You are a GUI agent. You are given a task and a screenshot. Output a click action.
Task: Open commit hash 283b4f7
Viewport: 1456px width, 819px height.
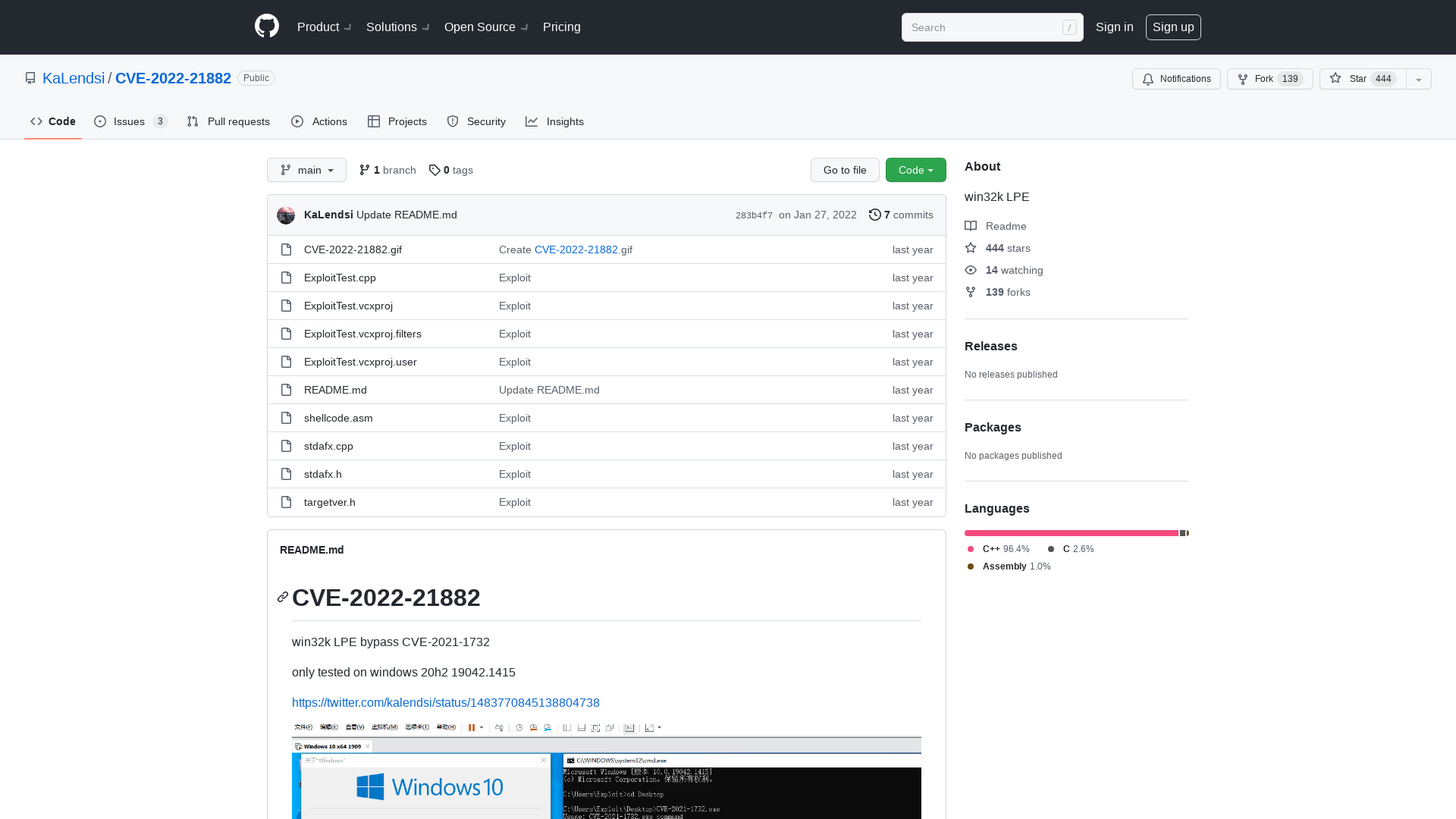[x=754, y=215]
